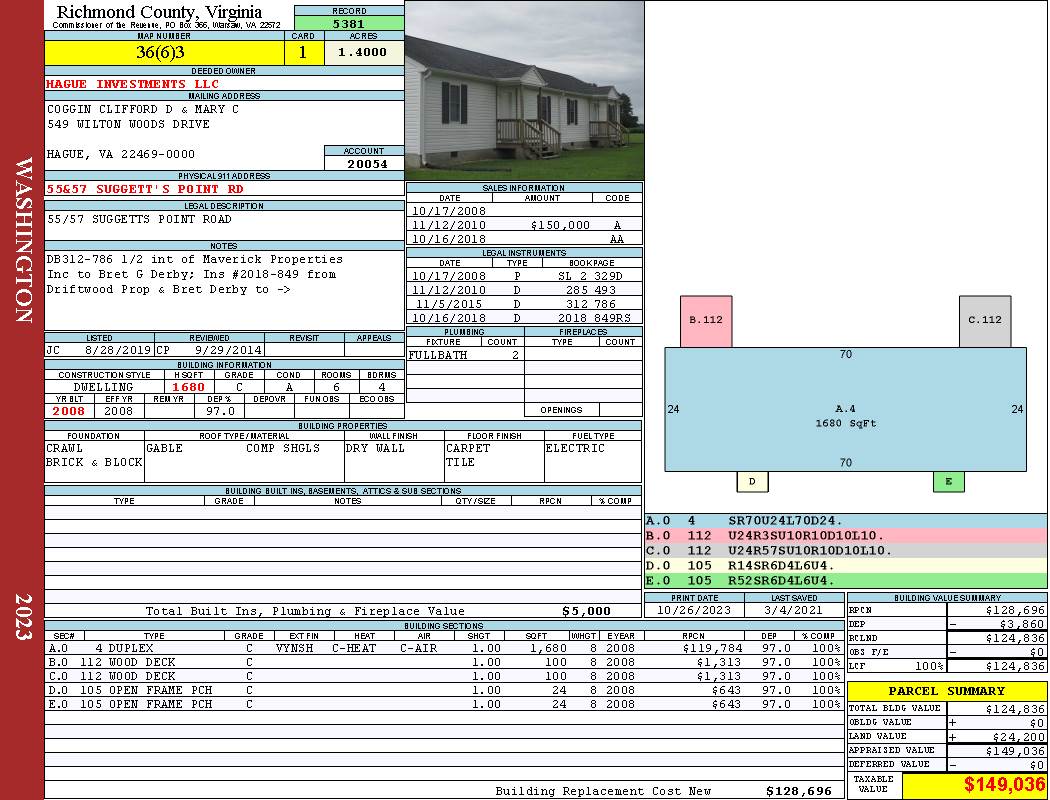Click the property house photo thumbnail

coord(524,90)
